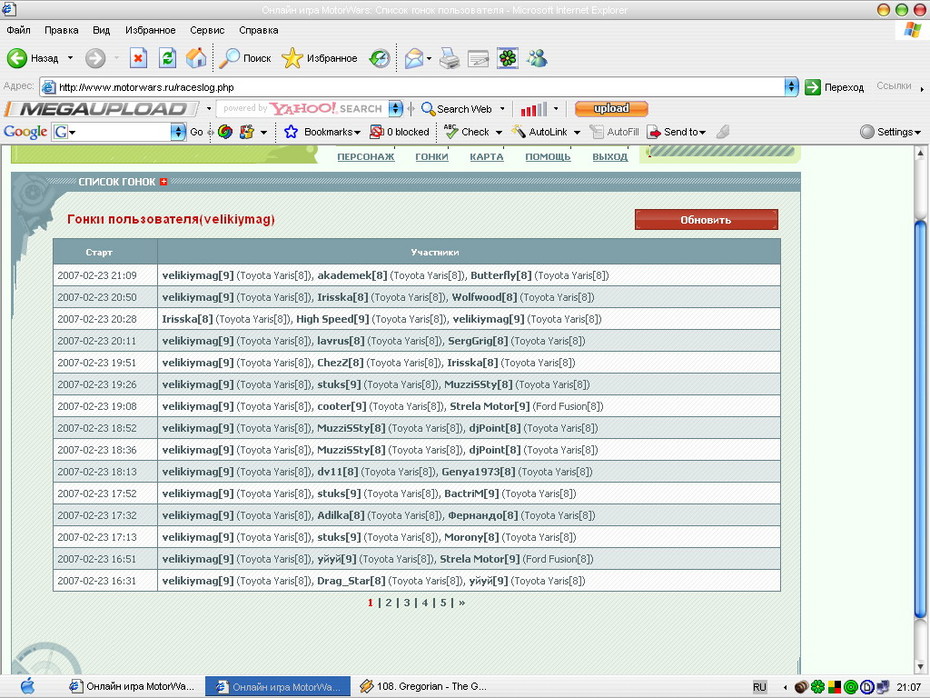Open Search with magnifier icon
This screenshot has height=698, width=930.
point(229,58)
